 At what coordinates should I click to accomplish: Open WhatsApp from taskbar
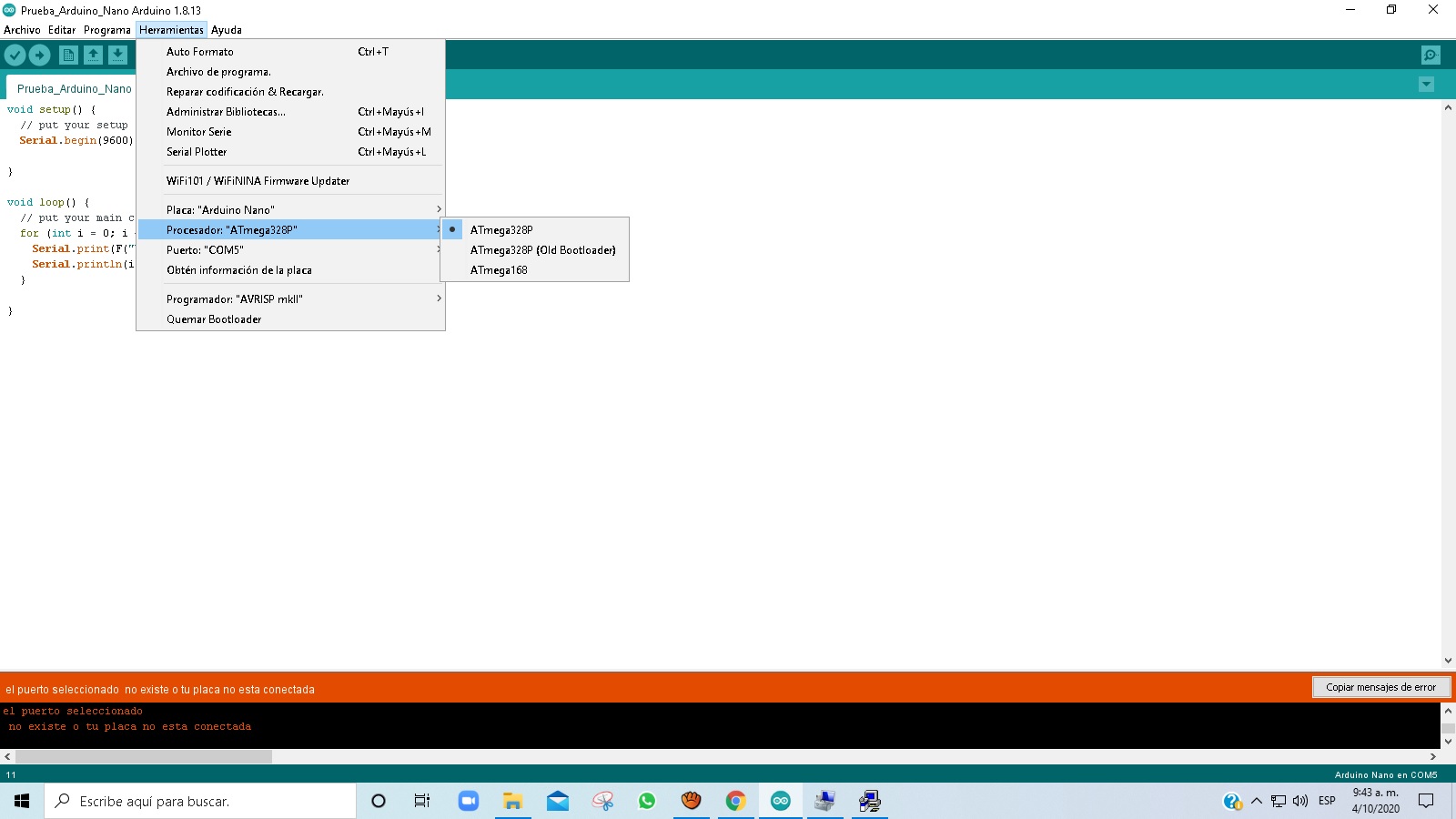click(647, 801)
